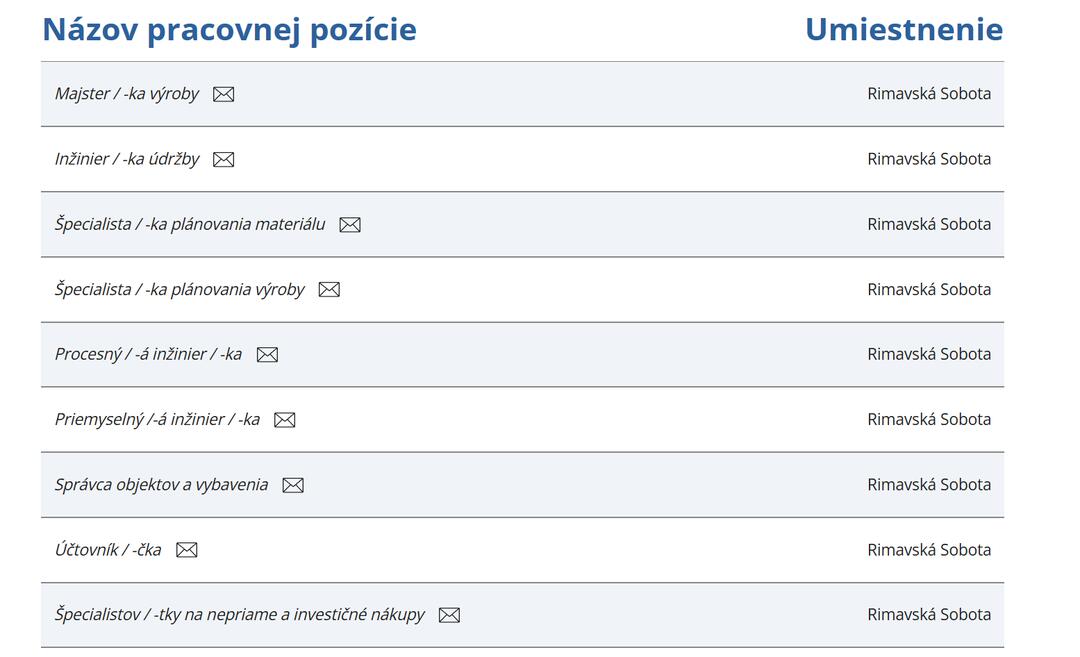
Task: Select Špecialista / -ka plánovania materiálu listing
Action: tap(190, 225)
